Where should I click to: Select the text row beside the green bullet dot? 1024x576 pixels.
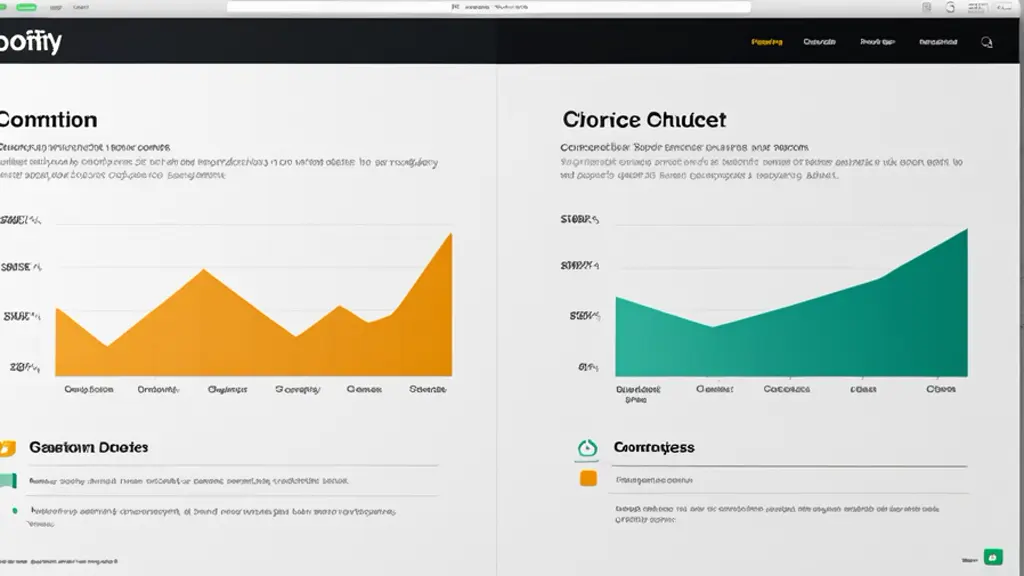click(213, 516)
